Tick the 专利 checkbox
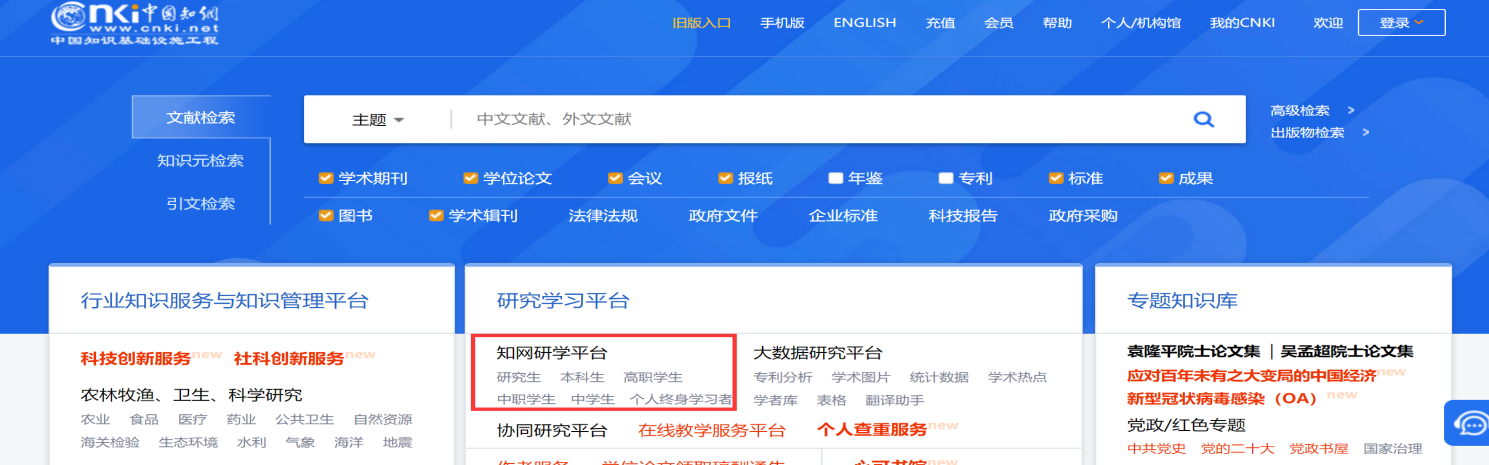1489x465 pixels. [945, 179]
